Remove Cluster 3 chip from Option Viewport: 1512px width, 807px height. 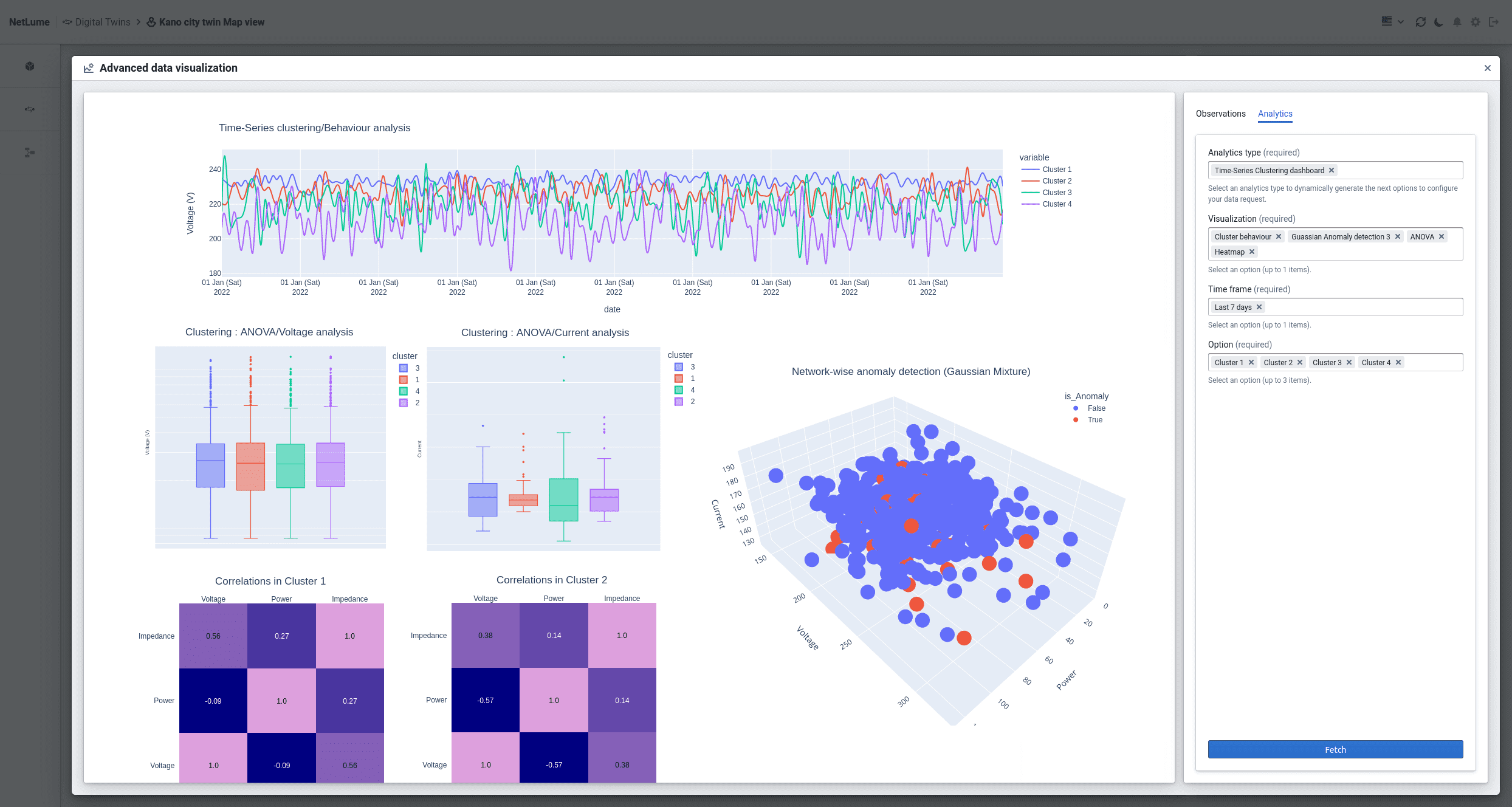1349,362
